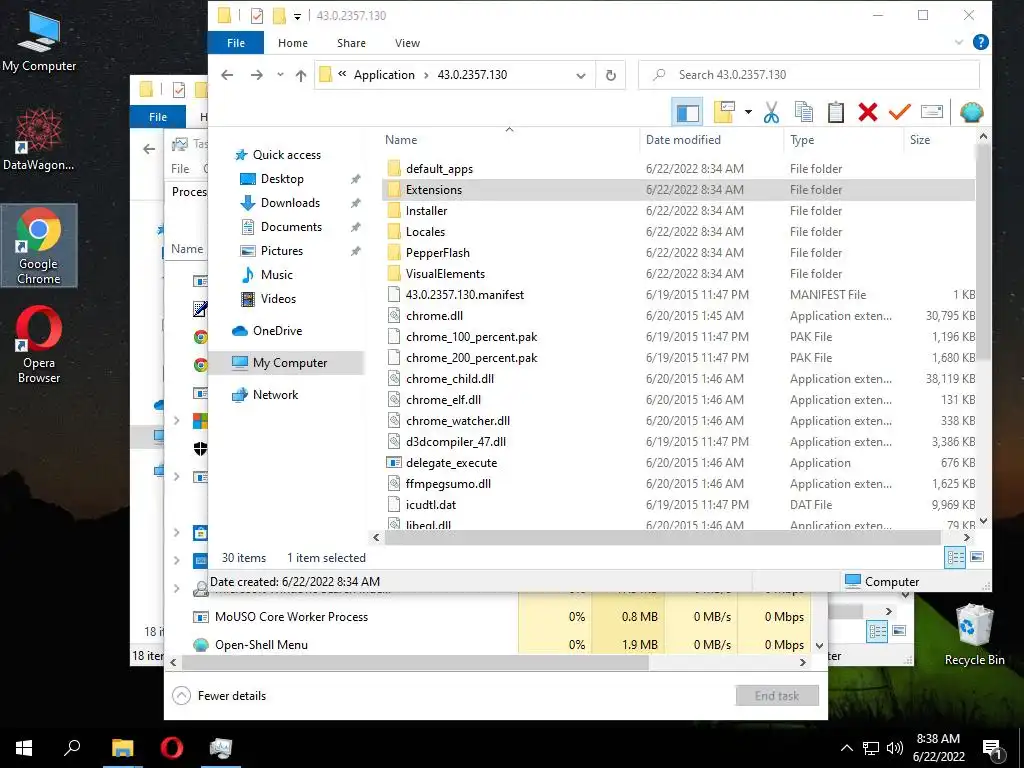The height and width of the screenshot is (768, 1024).
Task: Toggle the navigation pane toolbar button
Action: coord(687,113)
